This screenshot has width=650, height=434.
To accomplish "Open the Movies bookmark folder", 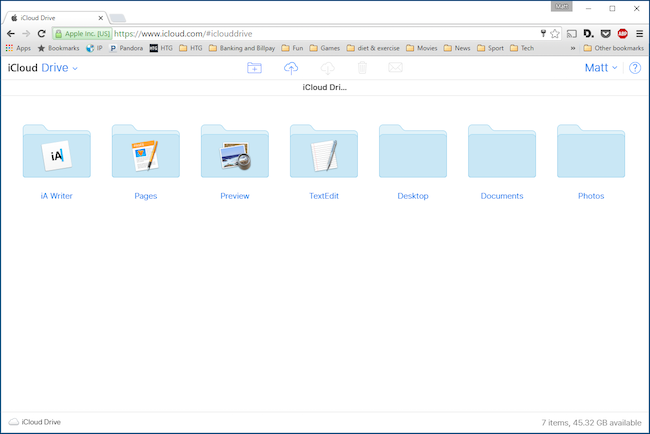I will [422, 48].
